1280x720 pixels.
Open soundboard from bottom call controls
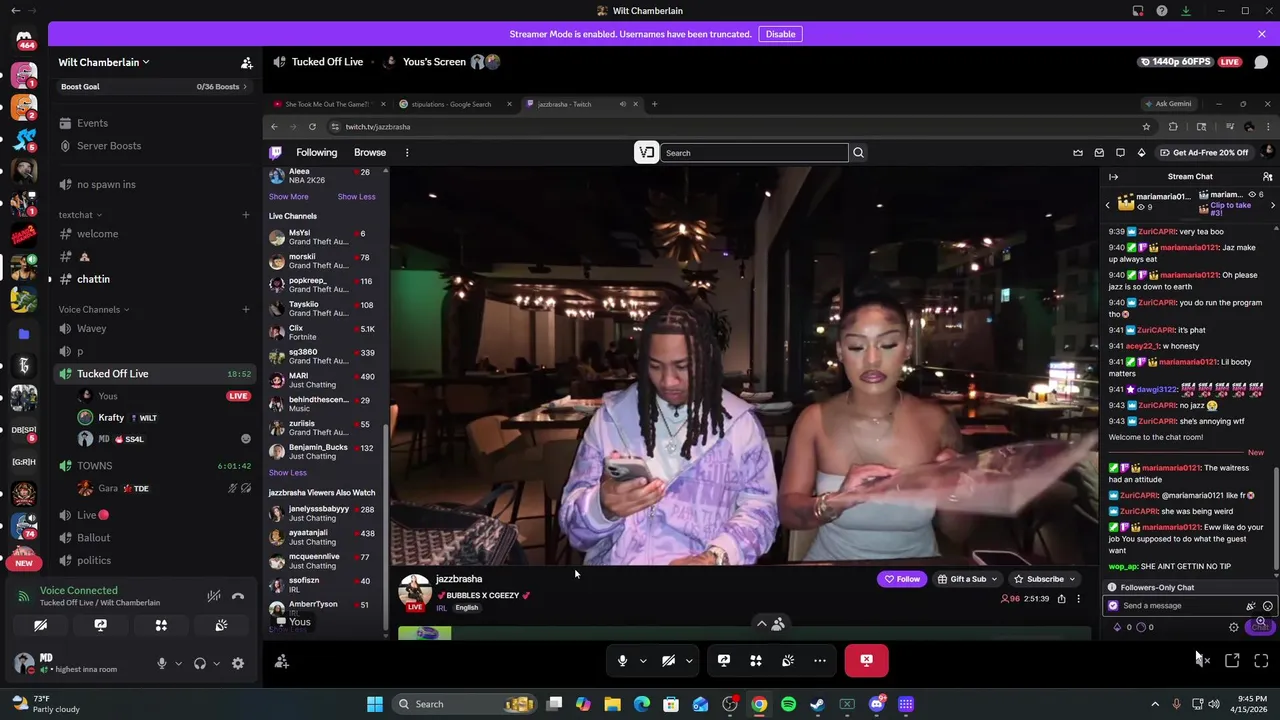click(788, 660)
